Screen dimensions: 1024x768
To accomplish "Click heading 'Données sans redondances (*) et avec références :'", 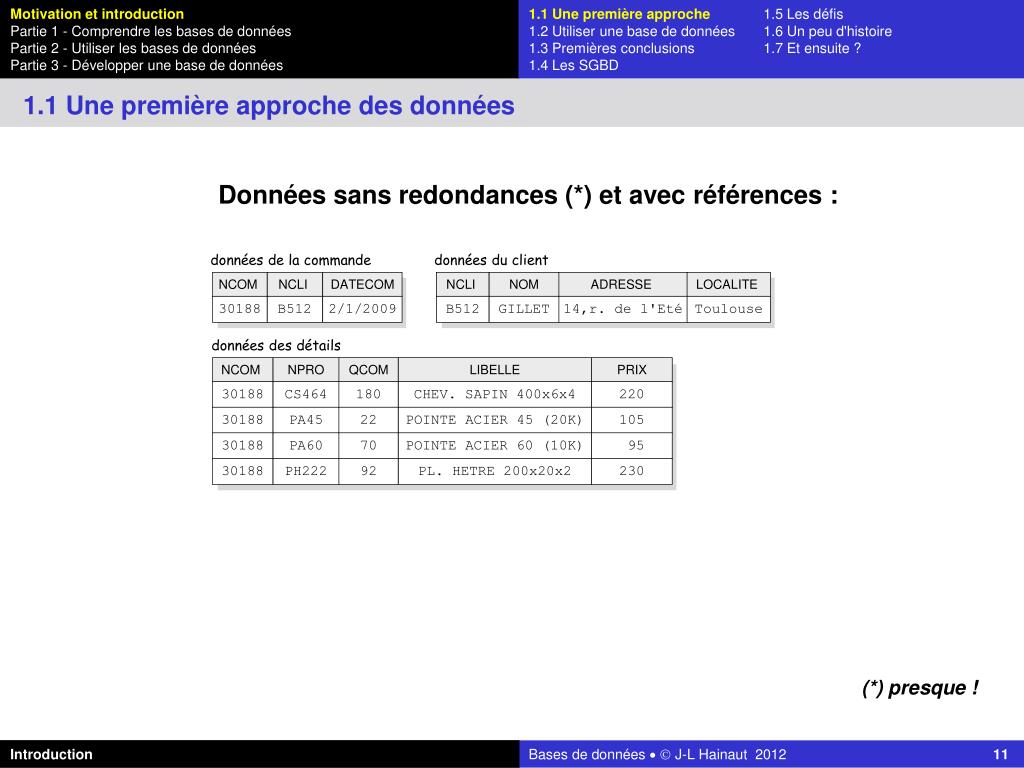I will coord(528,195).
